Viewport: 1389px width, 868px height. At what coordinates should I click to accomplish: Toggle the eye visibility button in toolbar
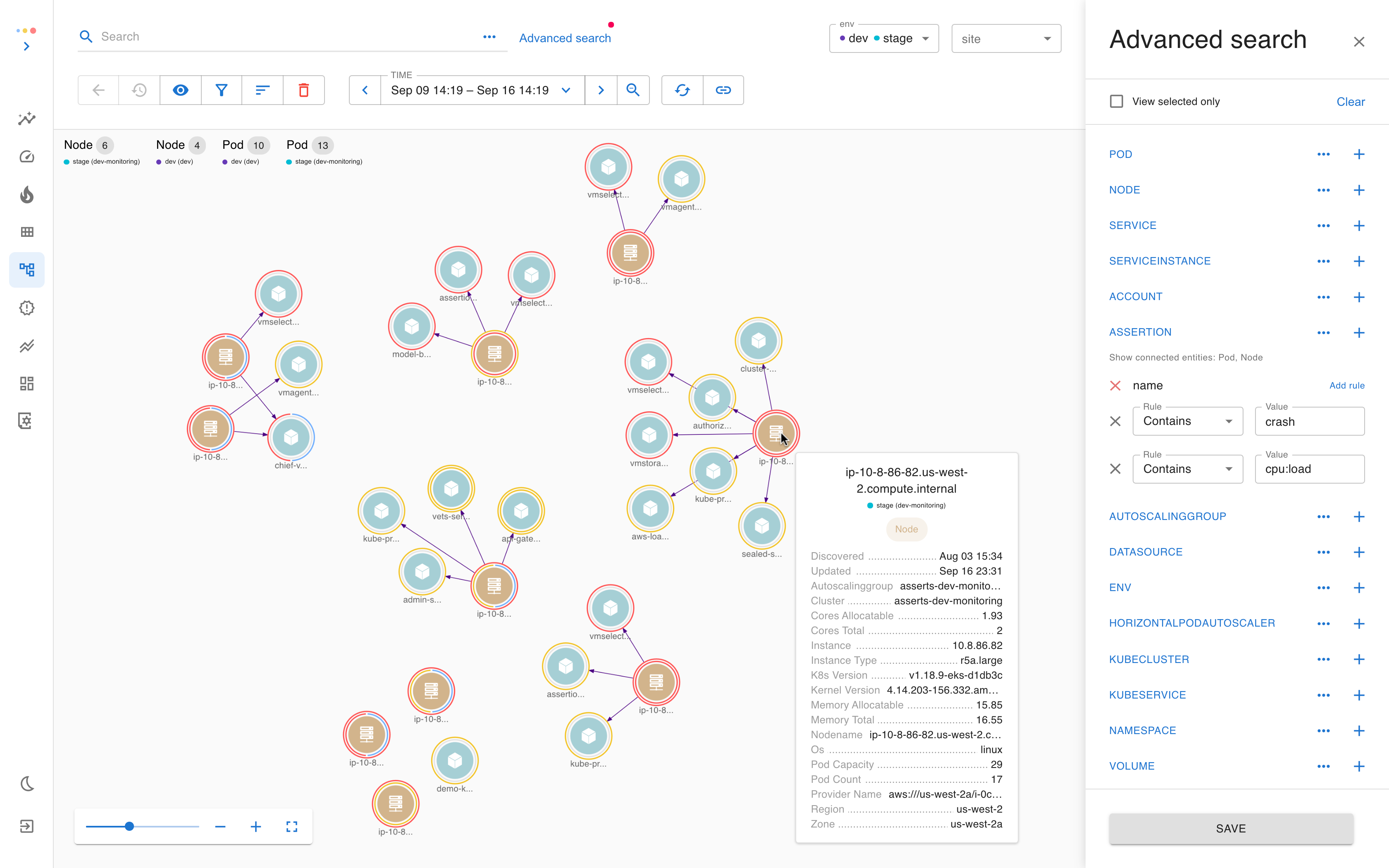point(180,90)
